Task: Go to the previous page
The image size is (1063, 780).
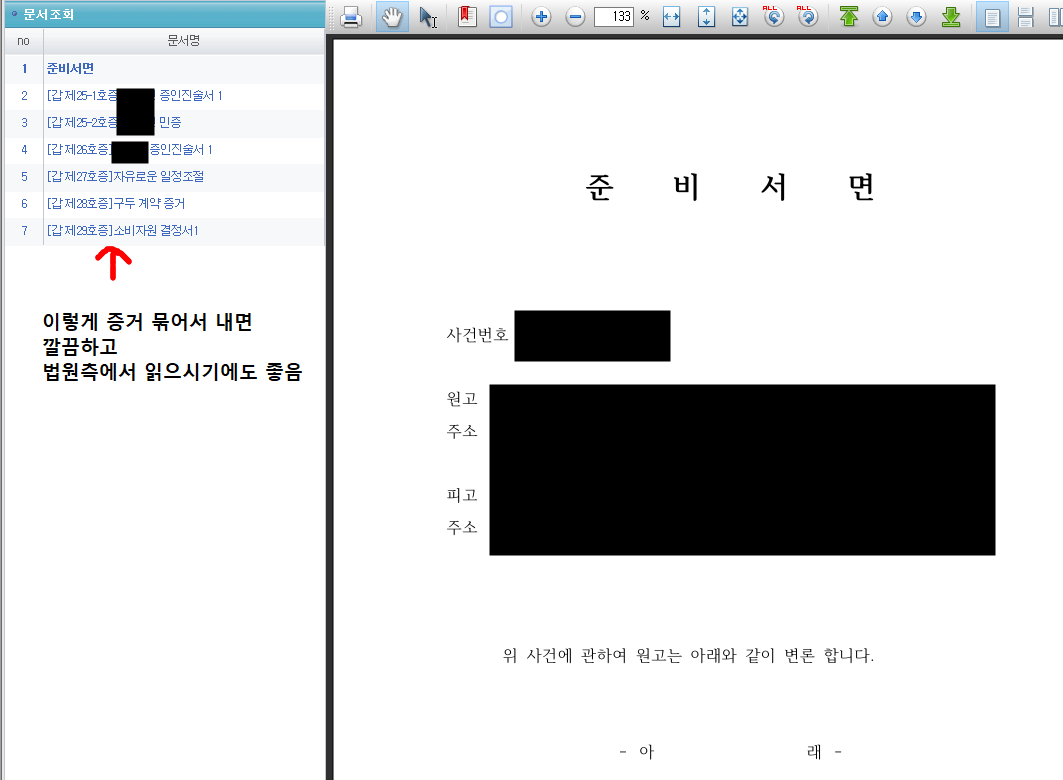Action: [882, 16]
